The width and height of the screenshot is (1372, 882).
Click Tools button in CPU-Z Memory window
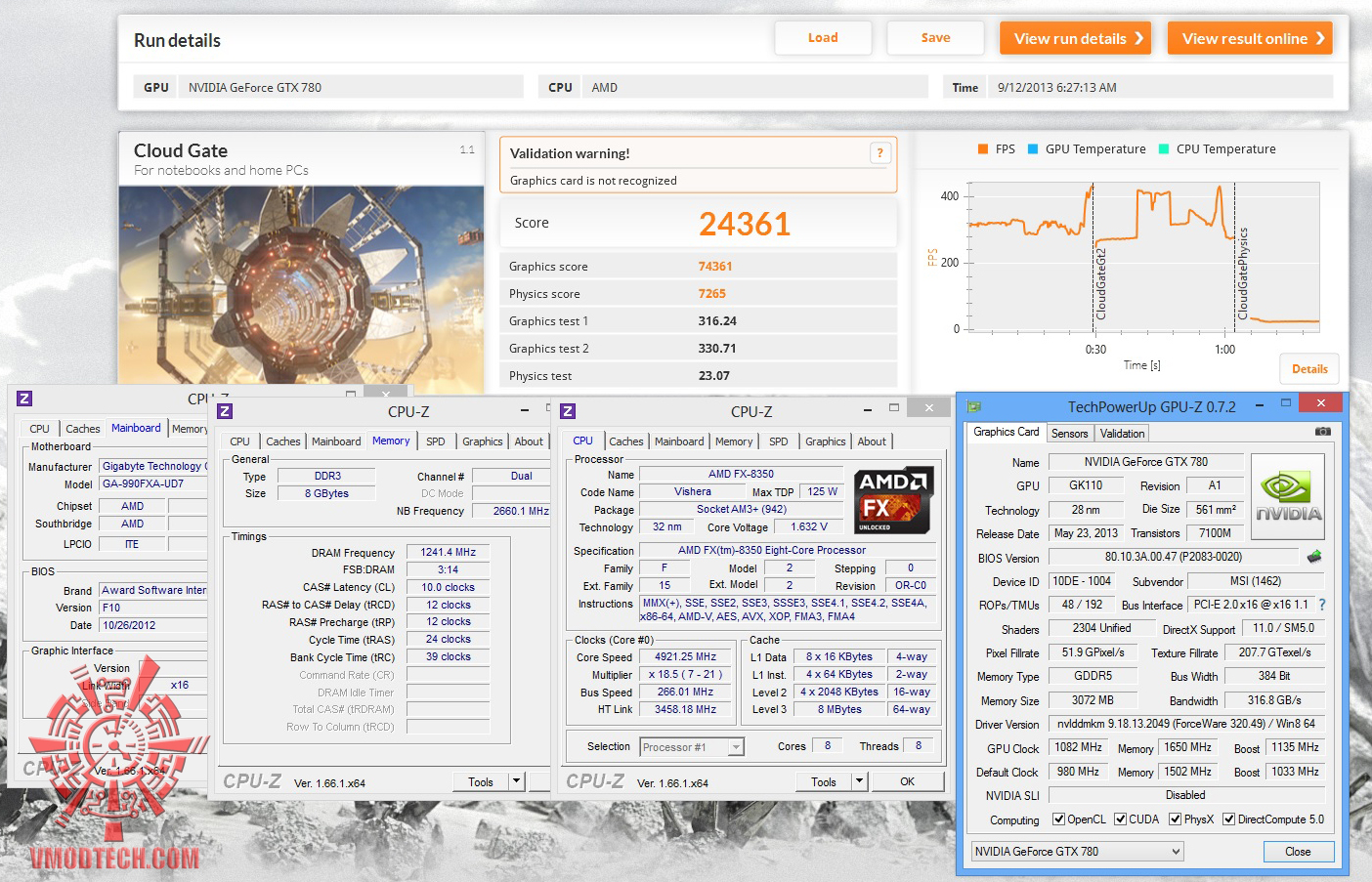[x=481, y=781]
